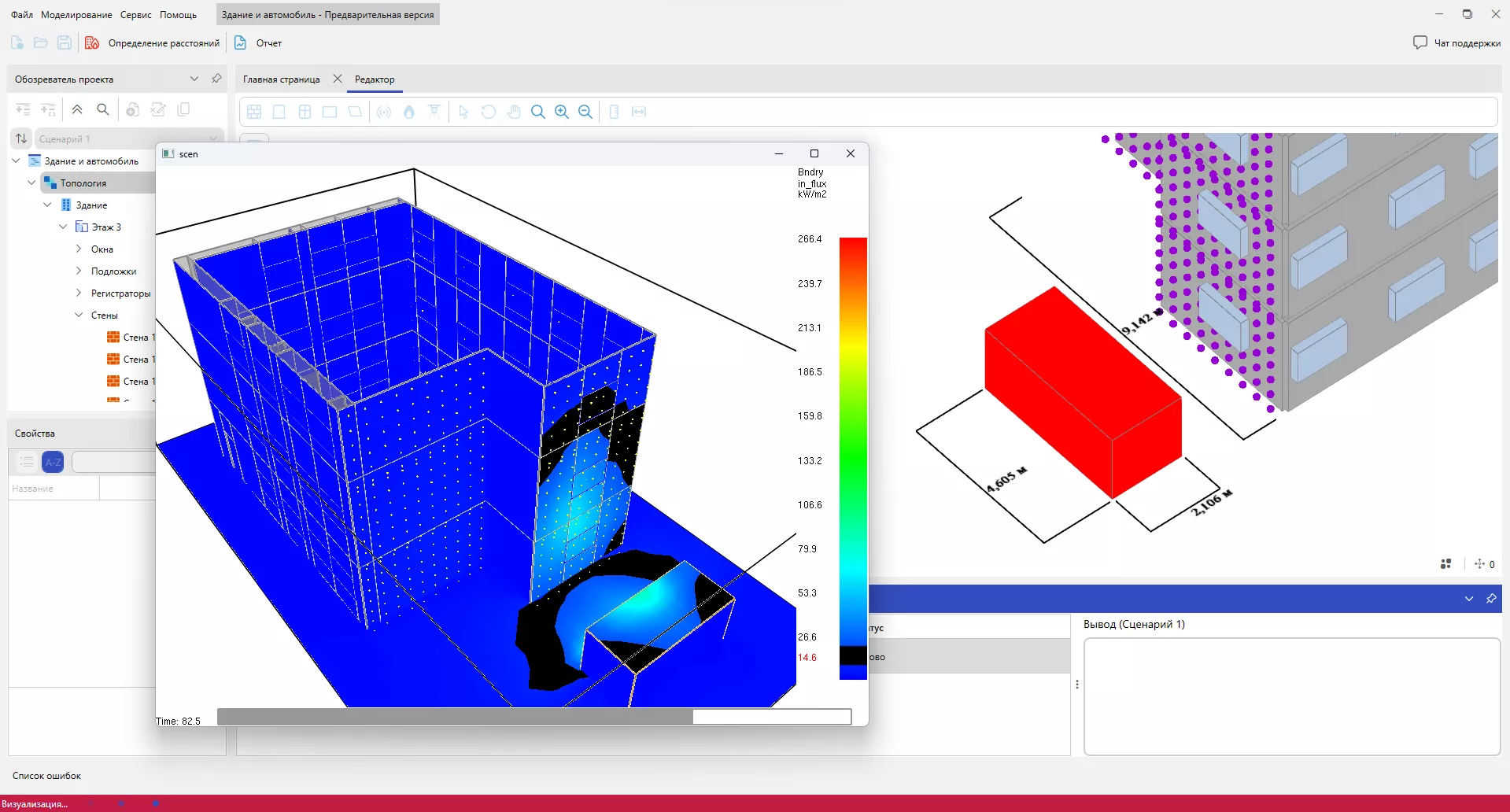Collapse the Стены tree node
The width and height of the screenshot is (1510, 812).
click(x=79, y=315)
